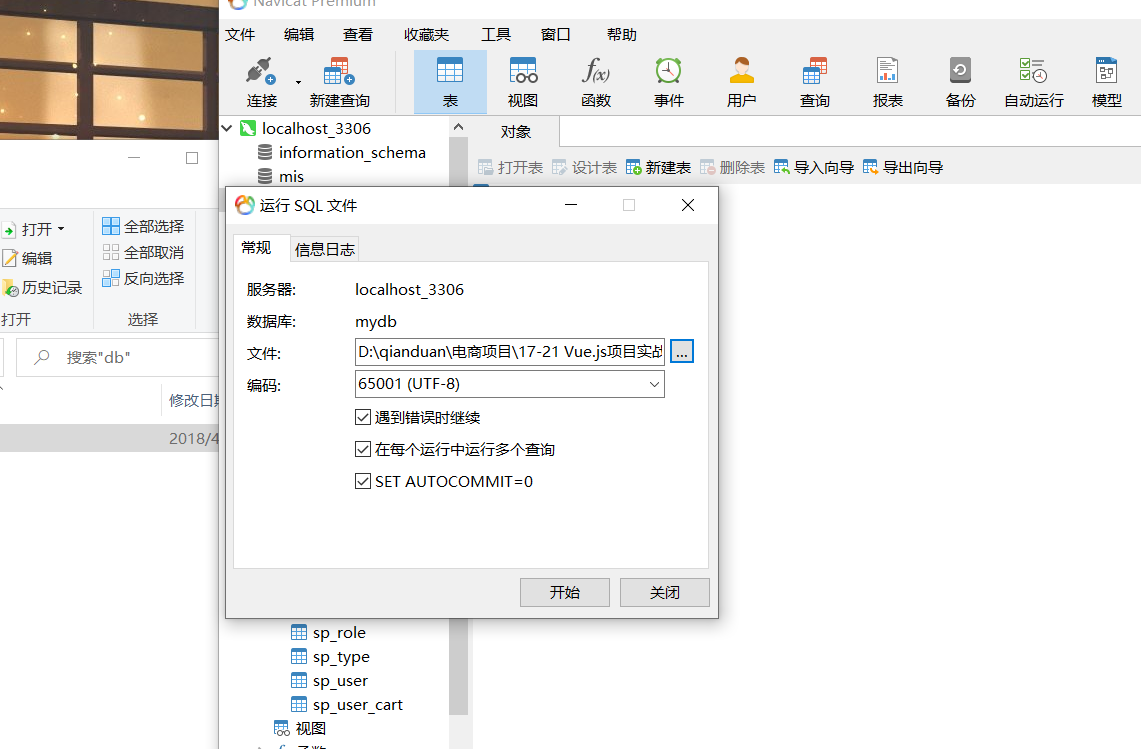1141x749 pixels.
Task: Toggle 遇到错误时继续 checkbox
Action: click(362, 417)
